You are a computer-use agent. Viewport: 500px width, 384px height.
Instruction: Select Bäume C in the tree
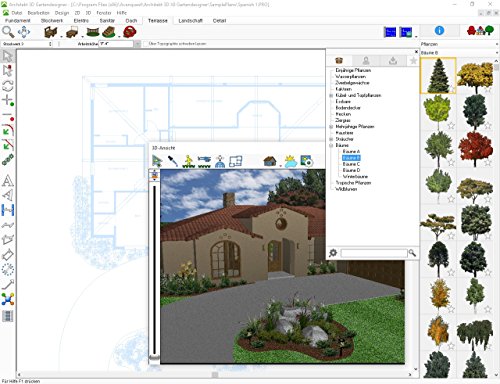351,164
